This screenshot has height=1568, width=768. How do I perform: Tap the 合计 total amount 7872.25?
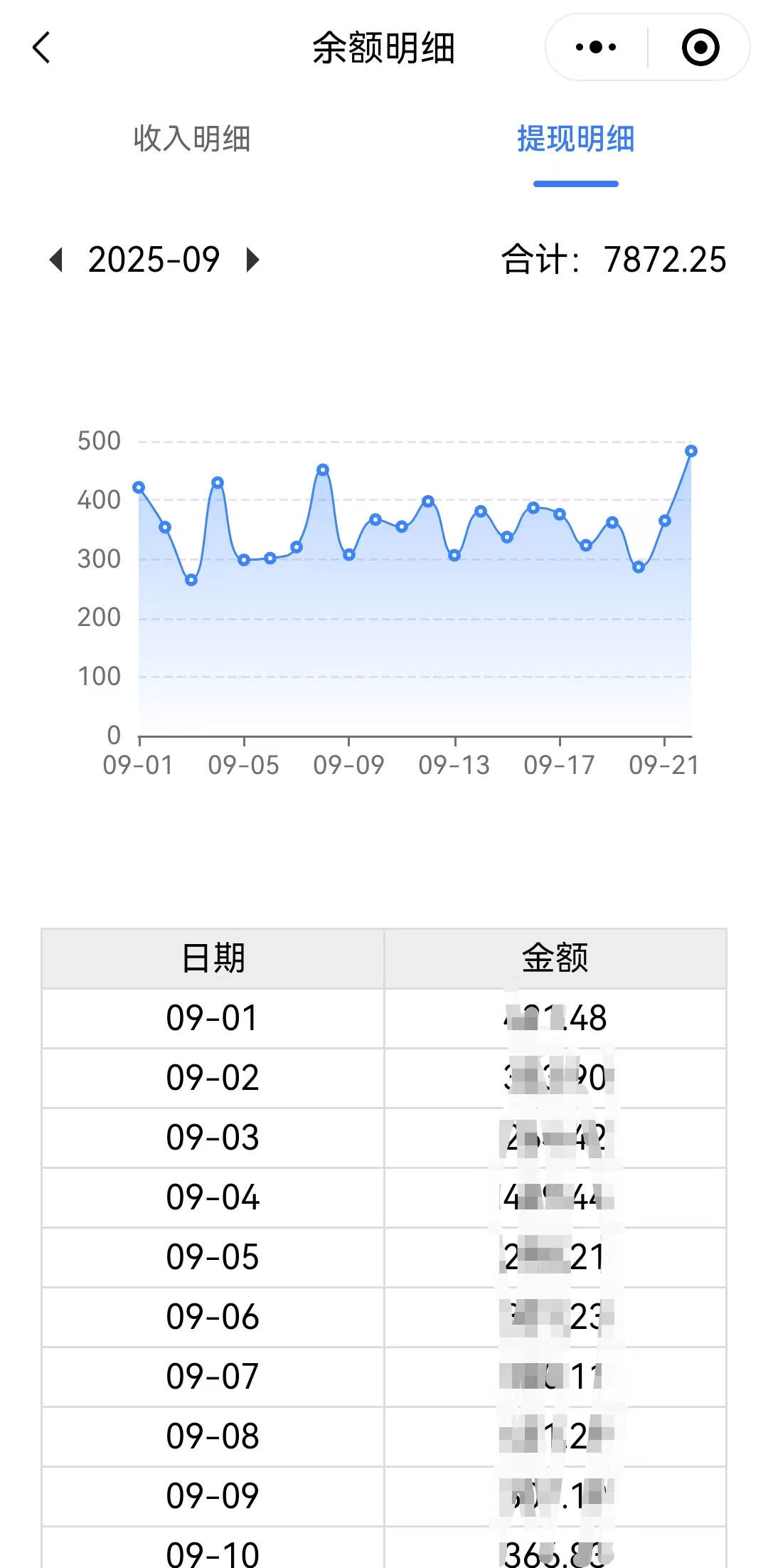pyautogui.click(x=664, y=260)
